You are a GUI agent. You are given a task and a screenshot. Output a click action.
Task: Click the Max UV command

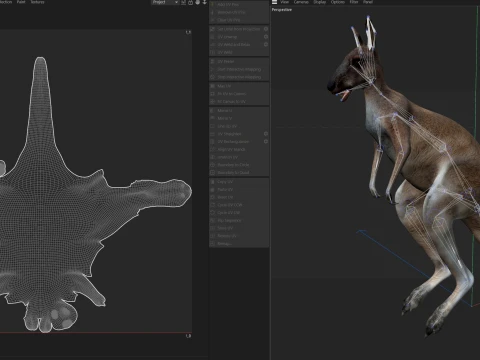(239, 86)
